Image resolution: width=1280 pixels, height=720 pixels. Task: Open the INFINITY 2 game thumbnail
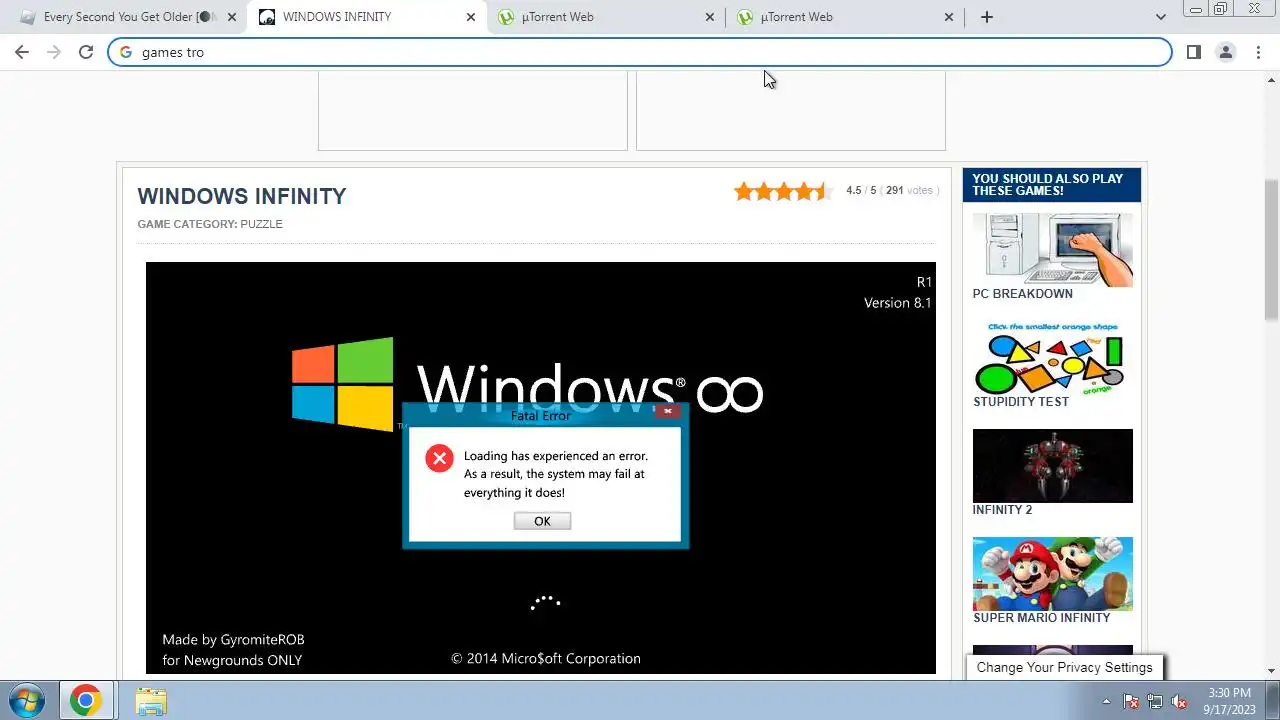1053,466
